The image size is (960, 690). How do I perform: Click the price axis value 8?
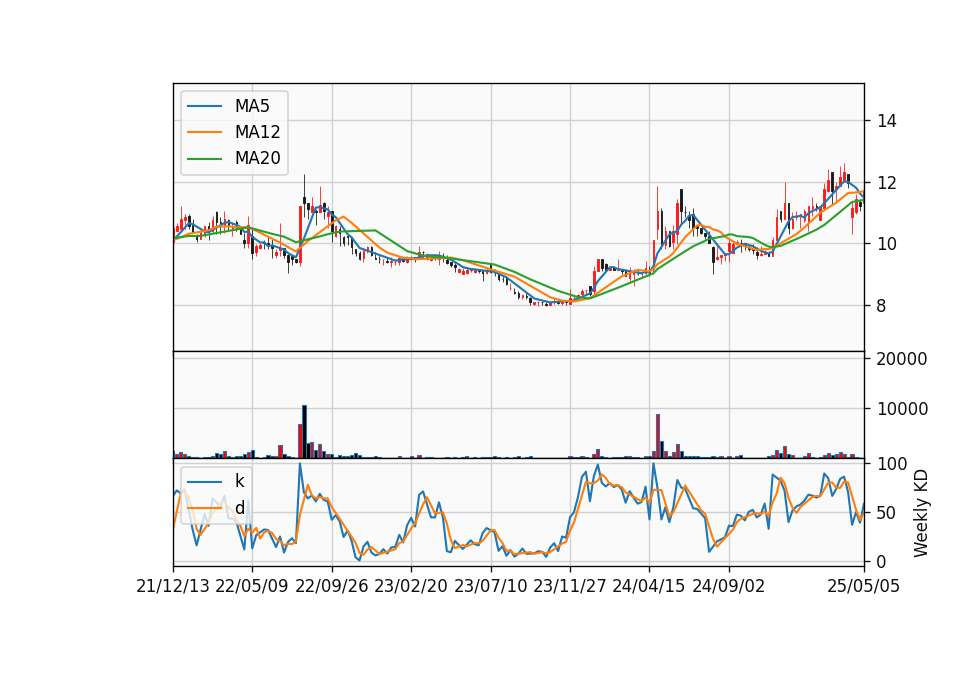click(x=881, y=306)
